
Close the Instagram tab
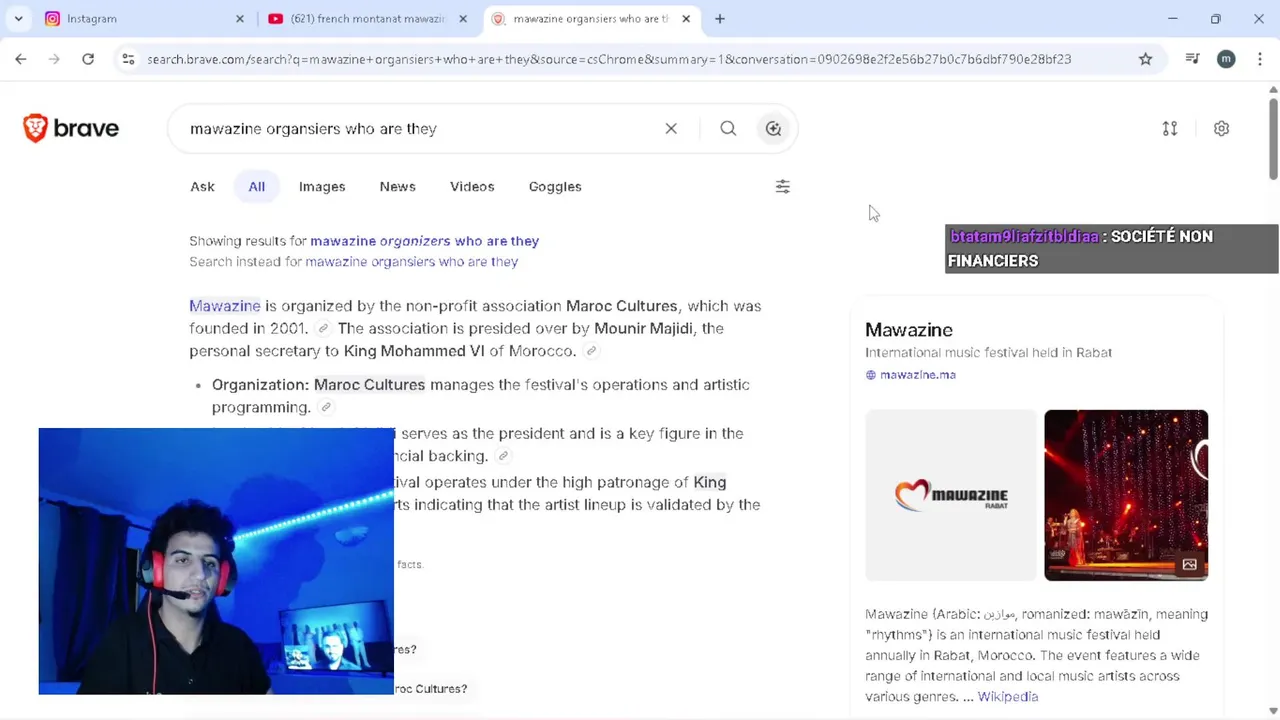240,18
